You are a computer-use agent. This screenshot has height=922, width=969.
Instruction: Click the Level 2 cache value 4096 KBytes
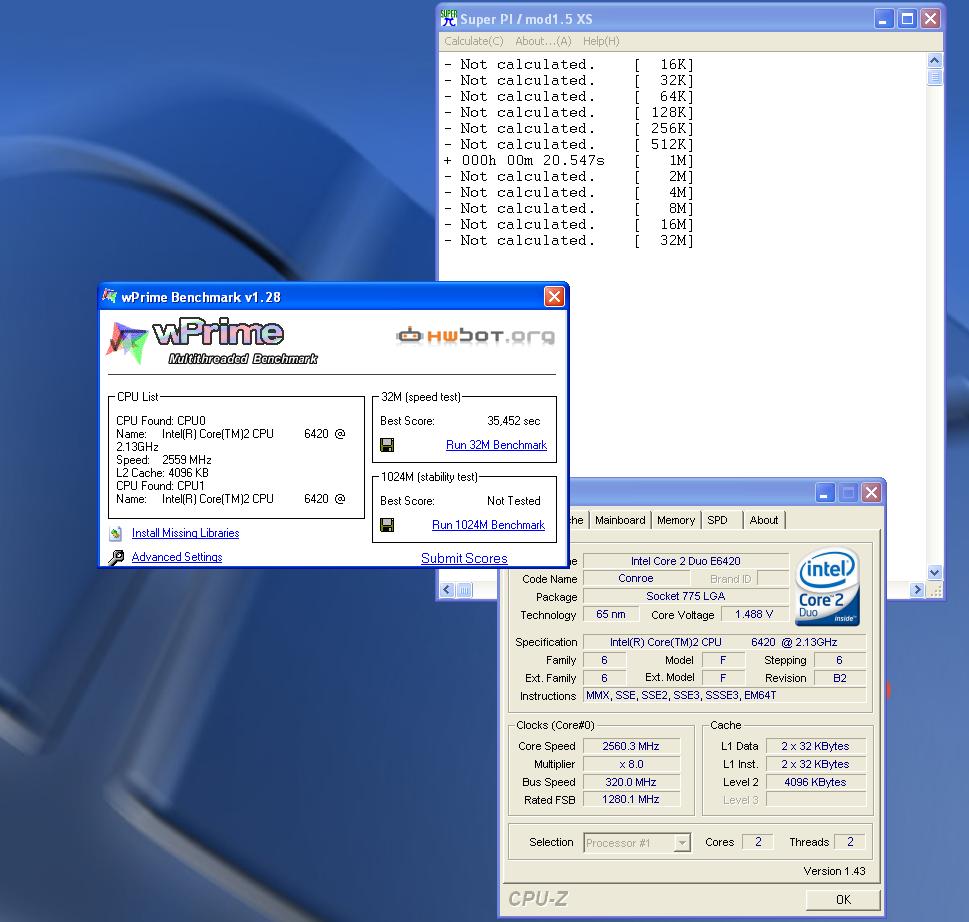[815, 782]
